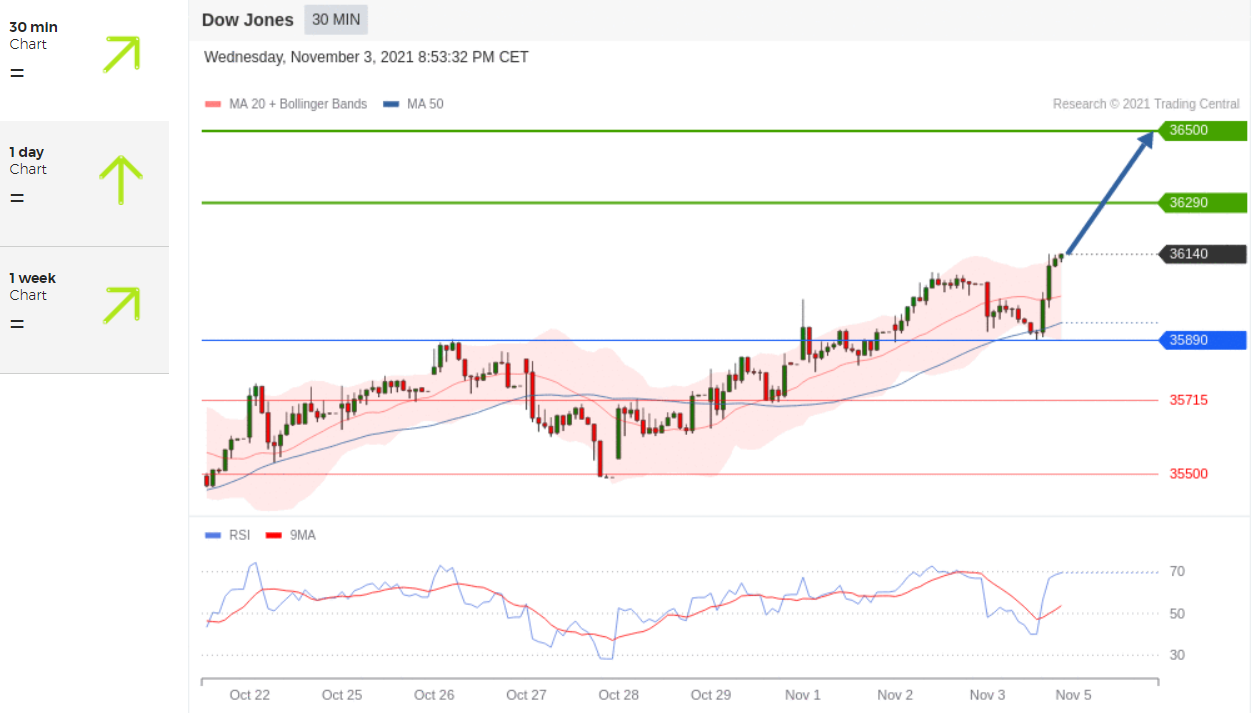The height and width of the screenshot is (713, 1251).
Task: Click the 36290 resistance price label
Action: (1201, 203)
